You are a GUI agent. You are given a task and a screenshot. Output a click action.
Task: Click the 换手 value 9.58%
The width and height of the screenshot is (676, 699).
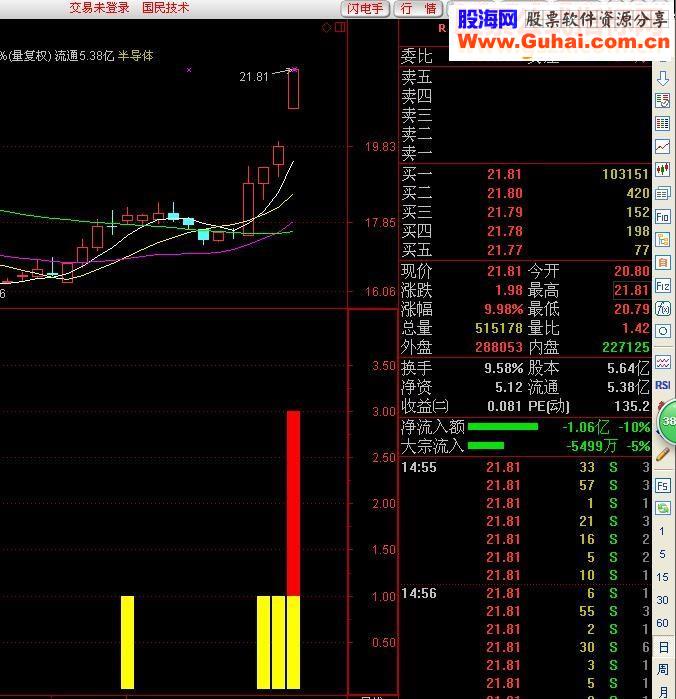pyautogui.click(x=503, y=368)
